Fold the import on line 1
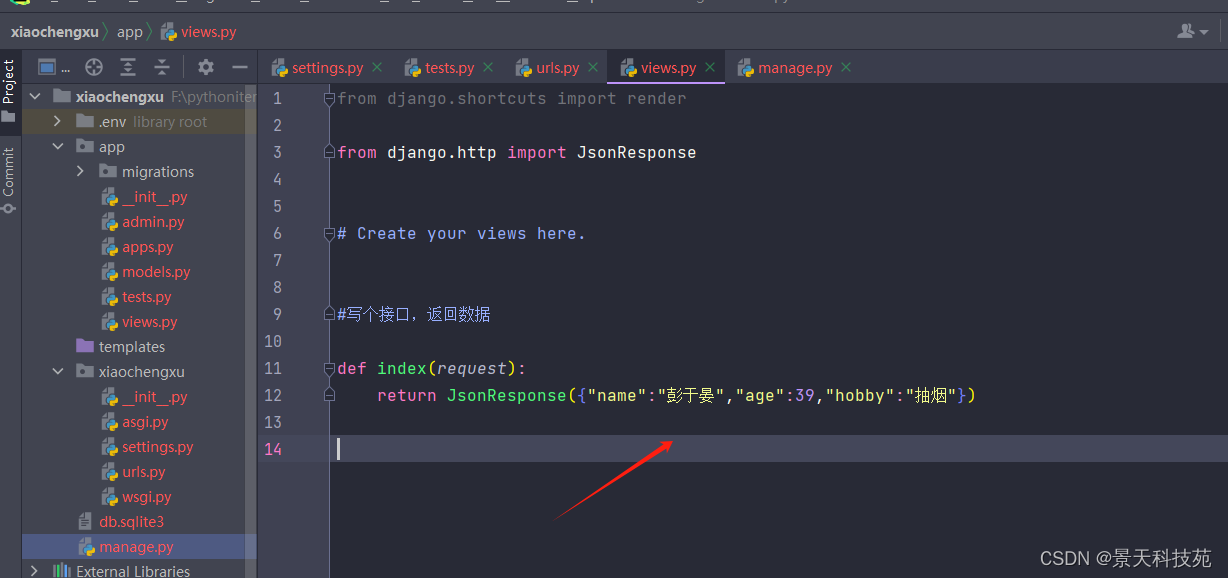This screenshot has height=578, width=1228. [x=329, y=98]
